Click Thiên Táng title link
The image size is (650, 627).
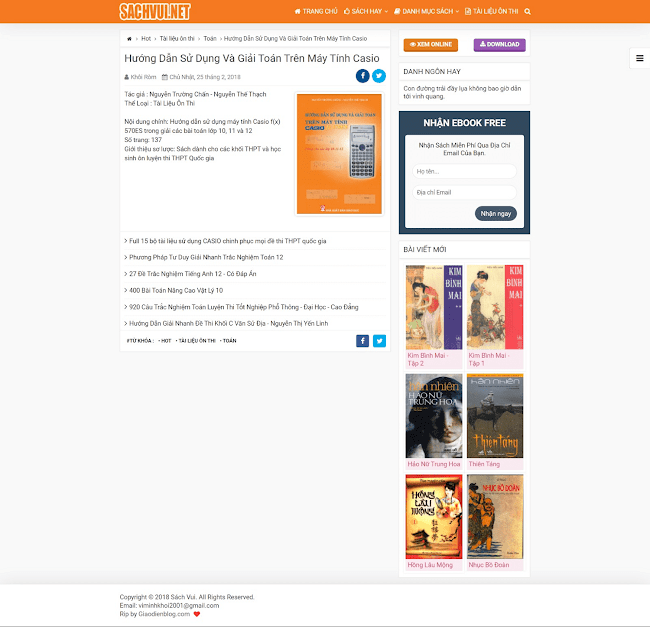tap(484, 464)
